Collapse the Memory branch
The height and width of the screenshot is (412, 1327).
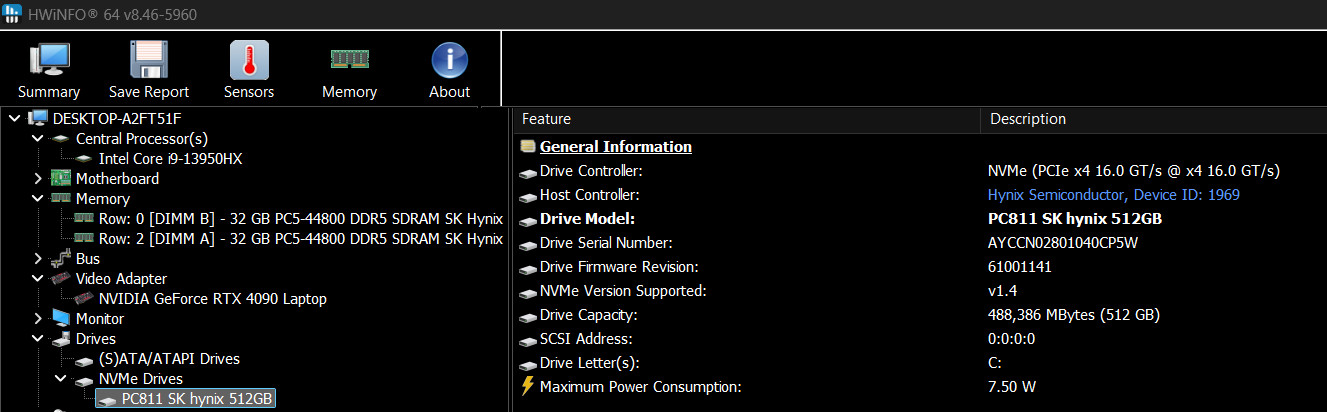(38, 198)
